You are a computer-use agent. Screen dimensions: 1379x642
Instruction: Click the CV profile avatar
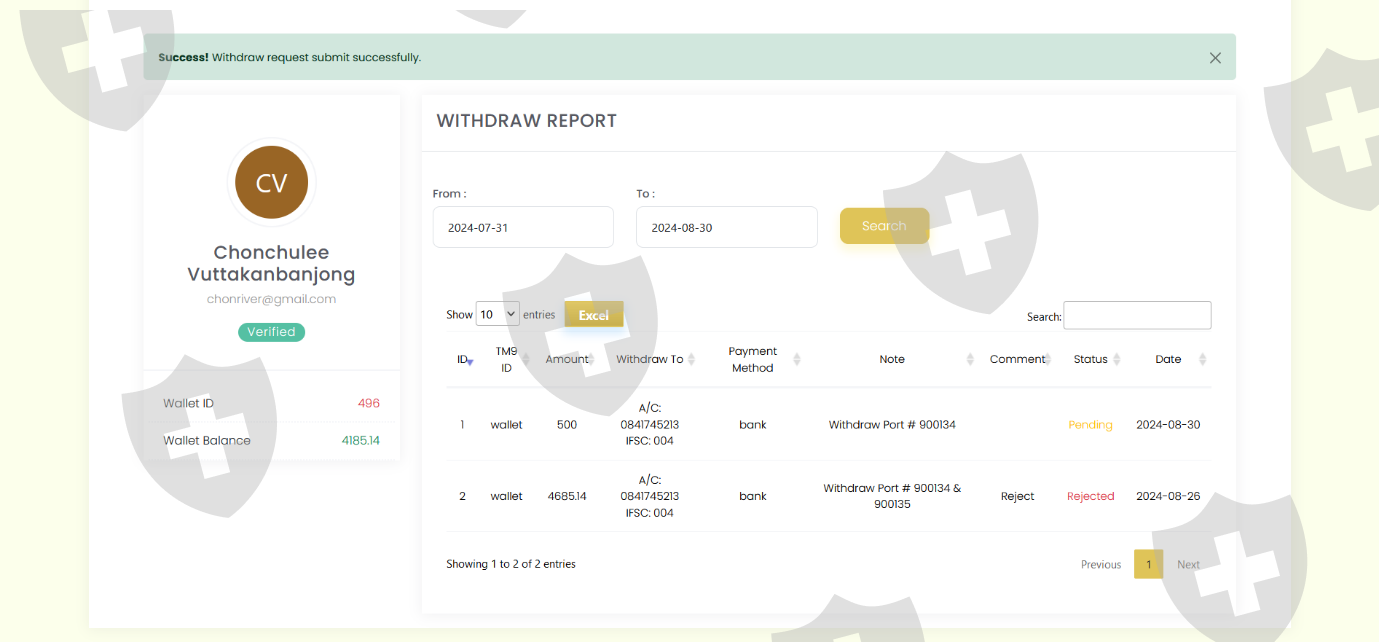[x=271, y=183]
